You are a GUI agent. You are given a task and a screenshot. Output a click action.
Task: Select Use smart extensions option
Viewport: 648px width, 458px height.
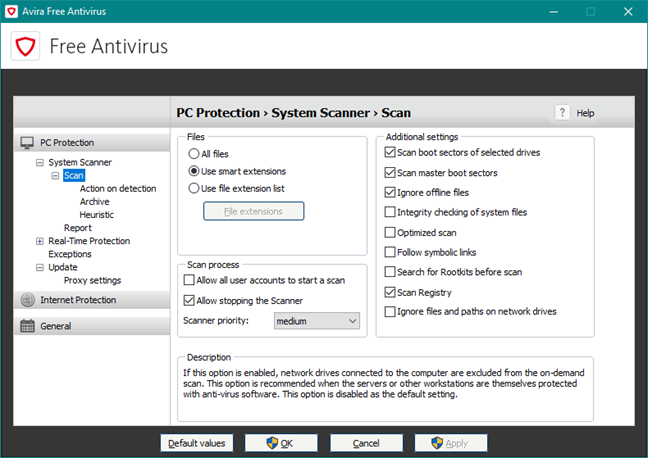193,171
